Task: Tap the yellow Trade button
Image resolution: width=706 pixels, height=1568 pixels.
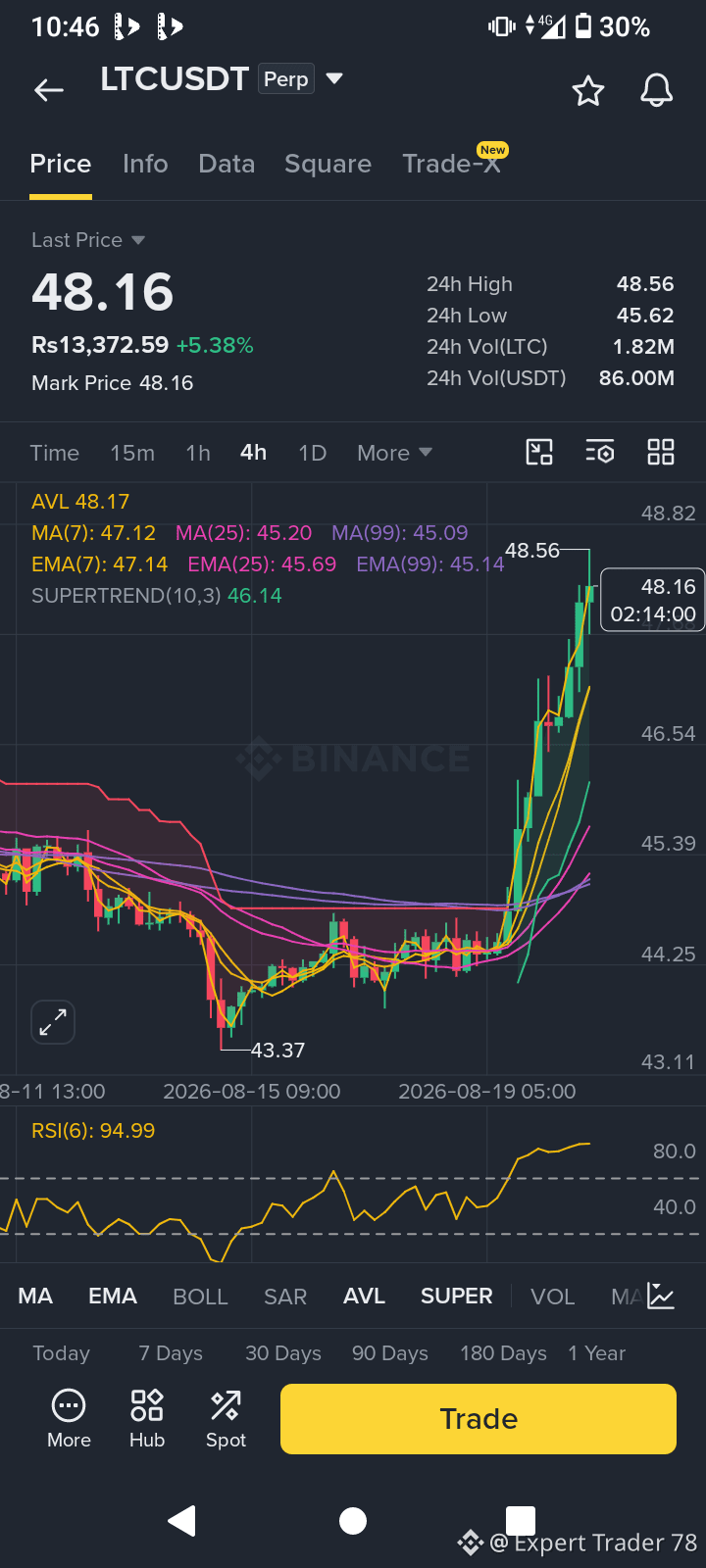Action: pyautogui.click(x=479, y=1419)
